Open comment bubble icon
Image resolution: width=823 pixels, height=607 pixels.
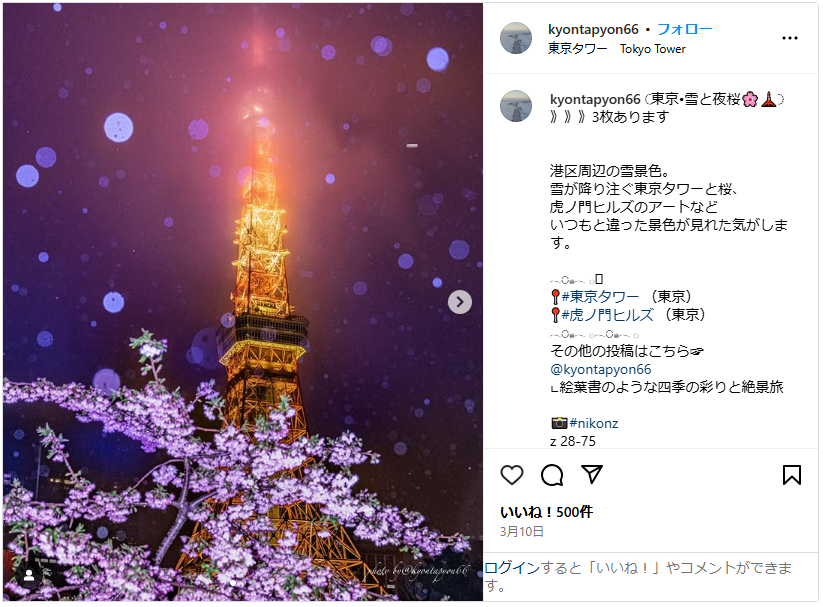[x=552, y=475]
